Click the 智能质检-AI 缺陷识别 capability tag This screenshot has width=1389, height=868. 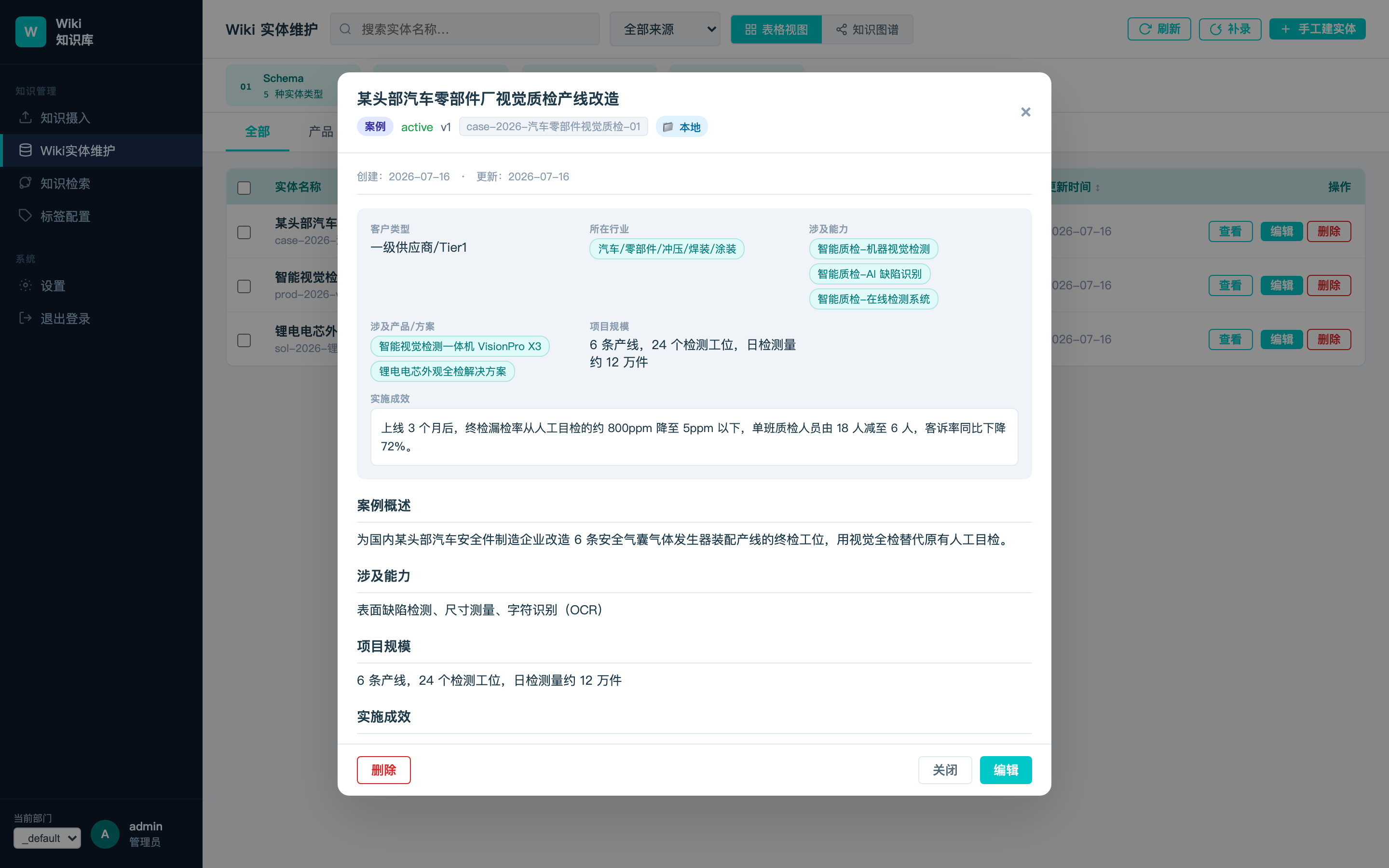(870, 274)
